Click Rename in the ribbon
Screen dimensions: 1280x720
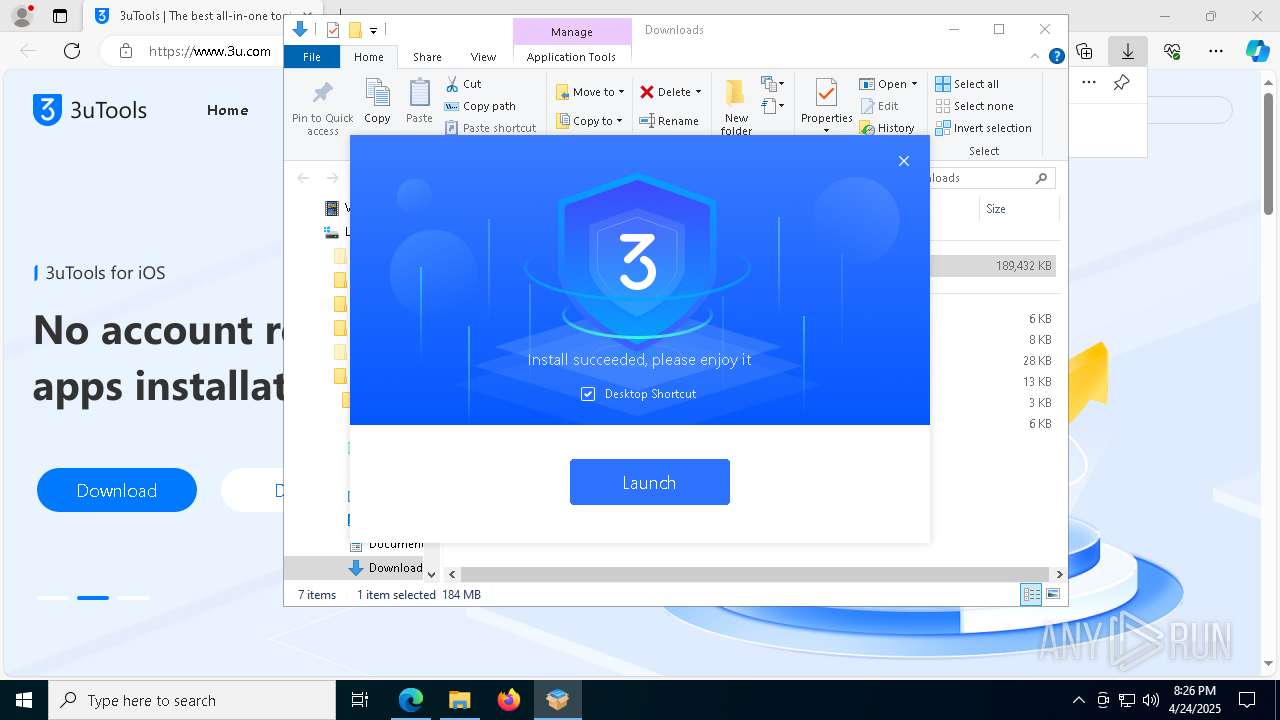pyautogui.click(x=669, y=121)
